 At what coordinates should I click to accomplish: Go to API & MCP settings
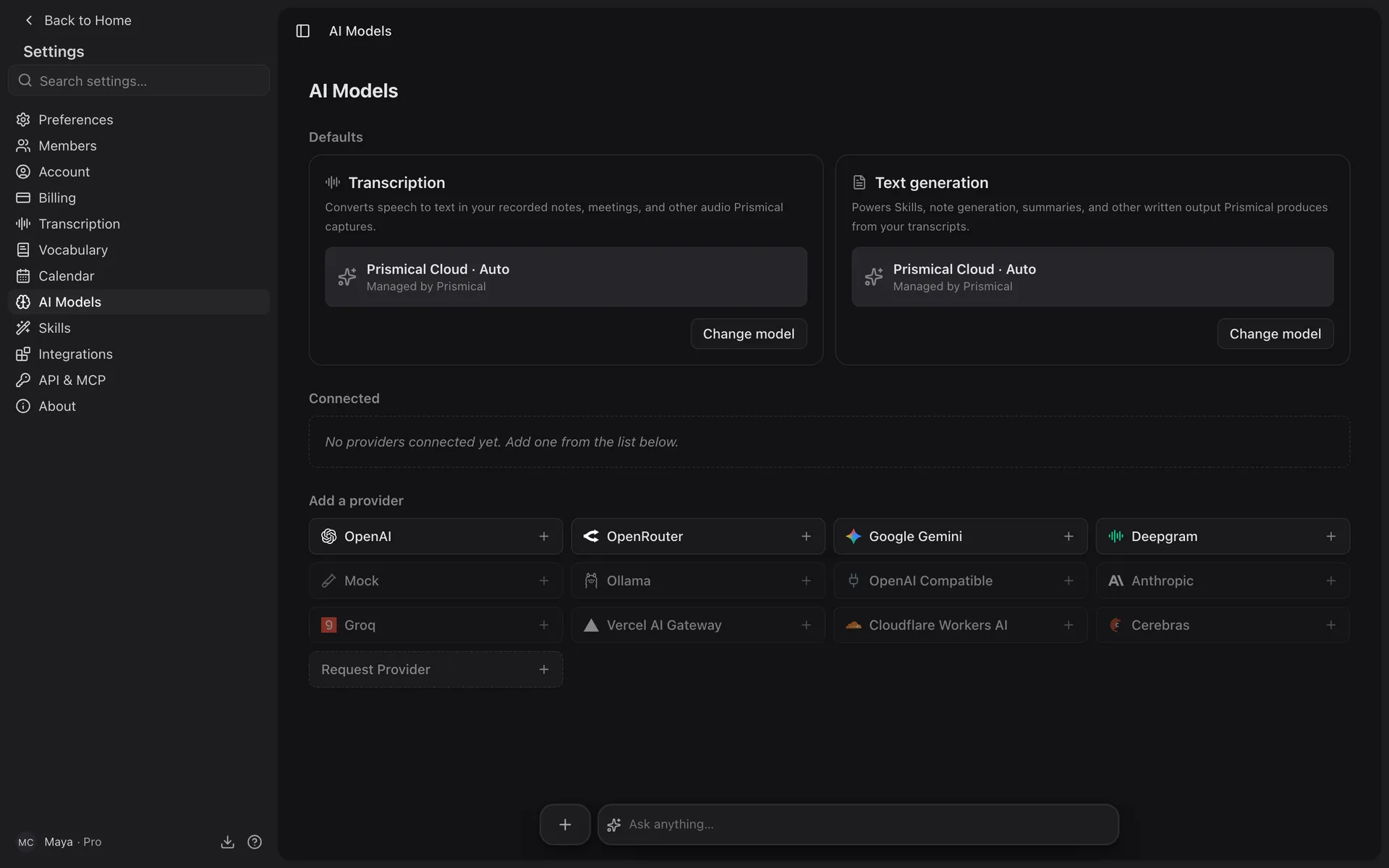coord(139,380)
